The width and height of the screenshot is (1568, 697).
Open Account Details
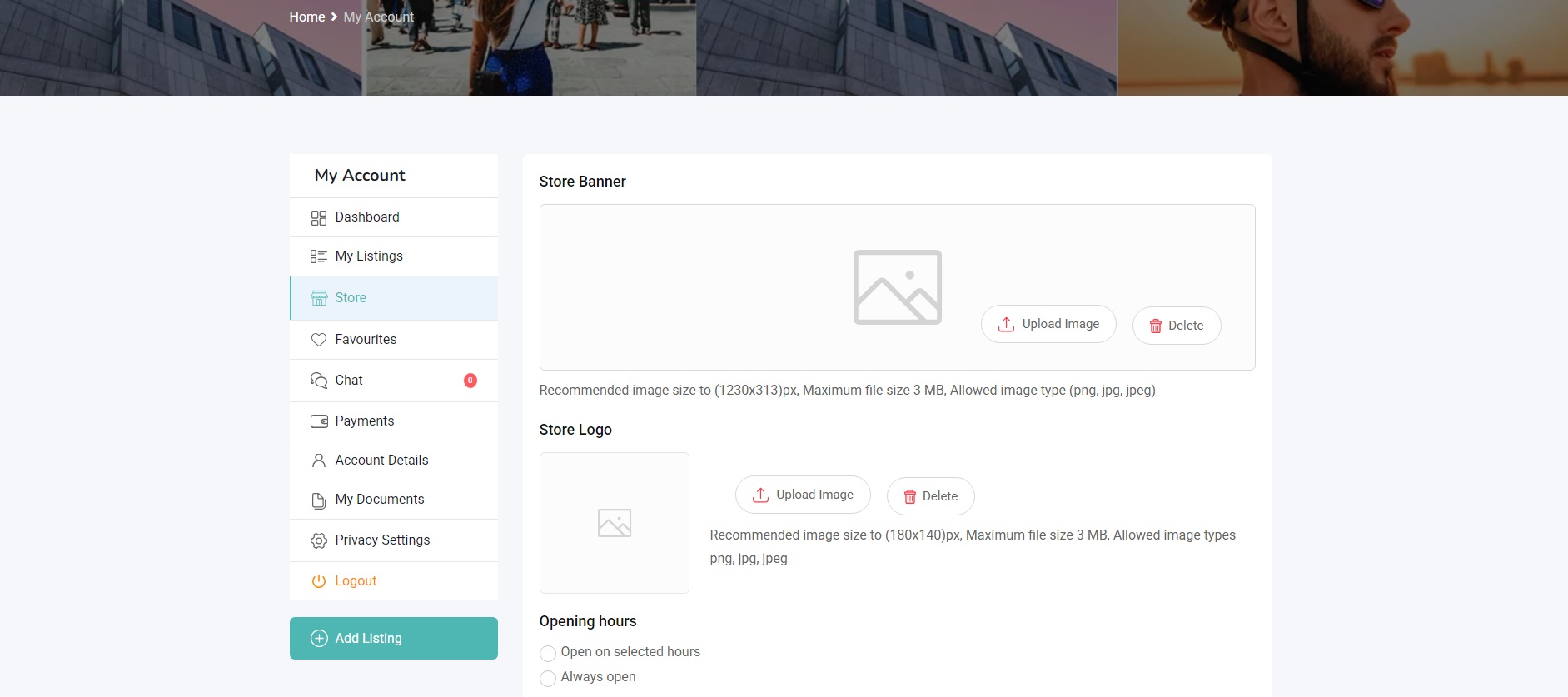click(x=394, y=461)
